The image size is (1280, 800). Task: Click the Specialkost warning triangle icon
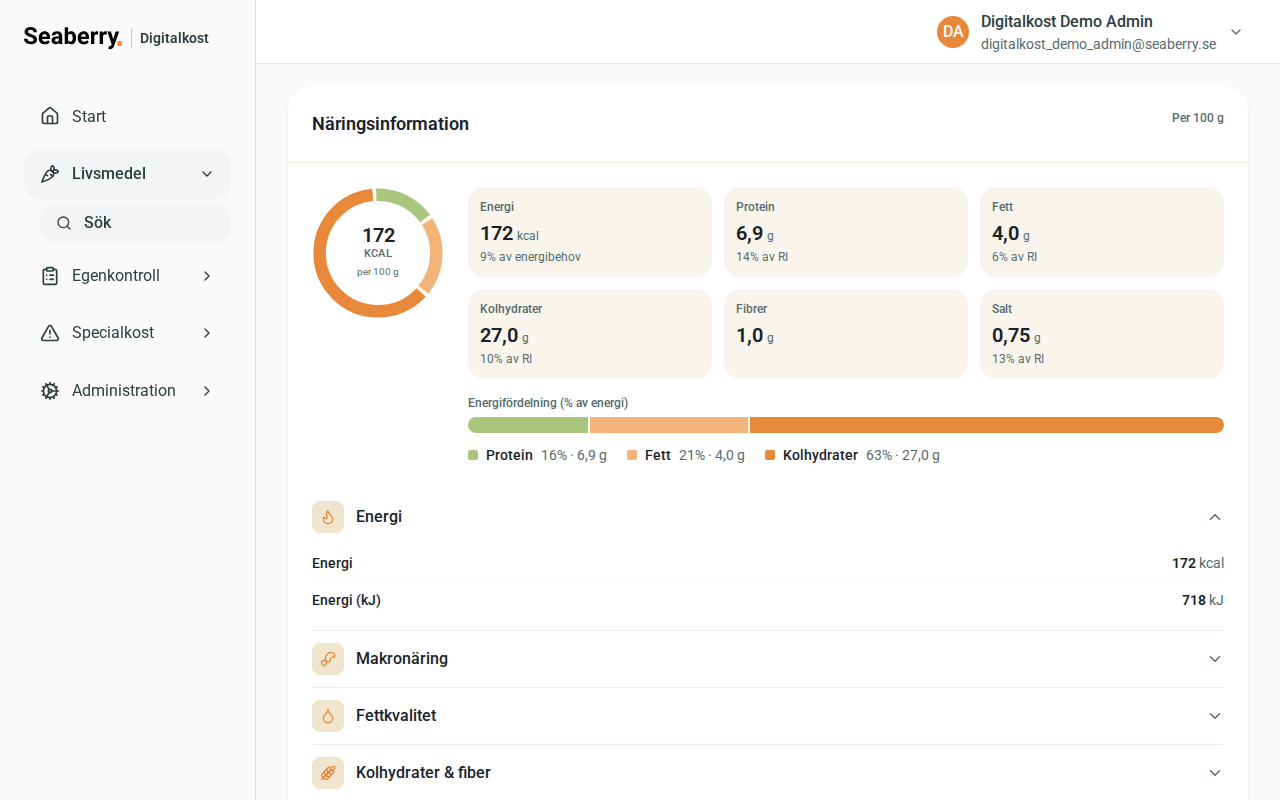click(50, 333)
